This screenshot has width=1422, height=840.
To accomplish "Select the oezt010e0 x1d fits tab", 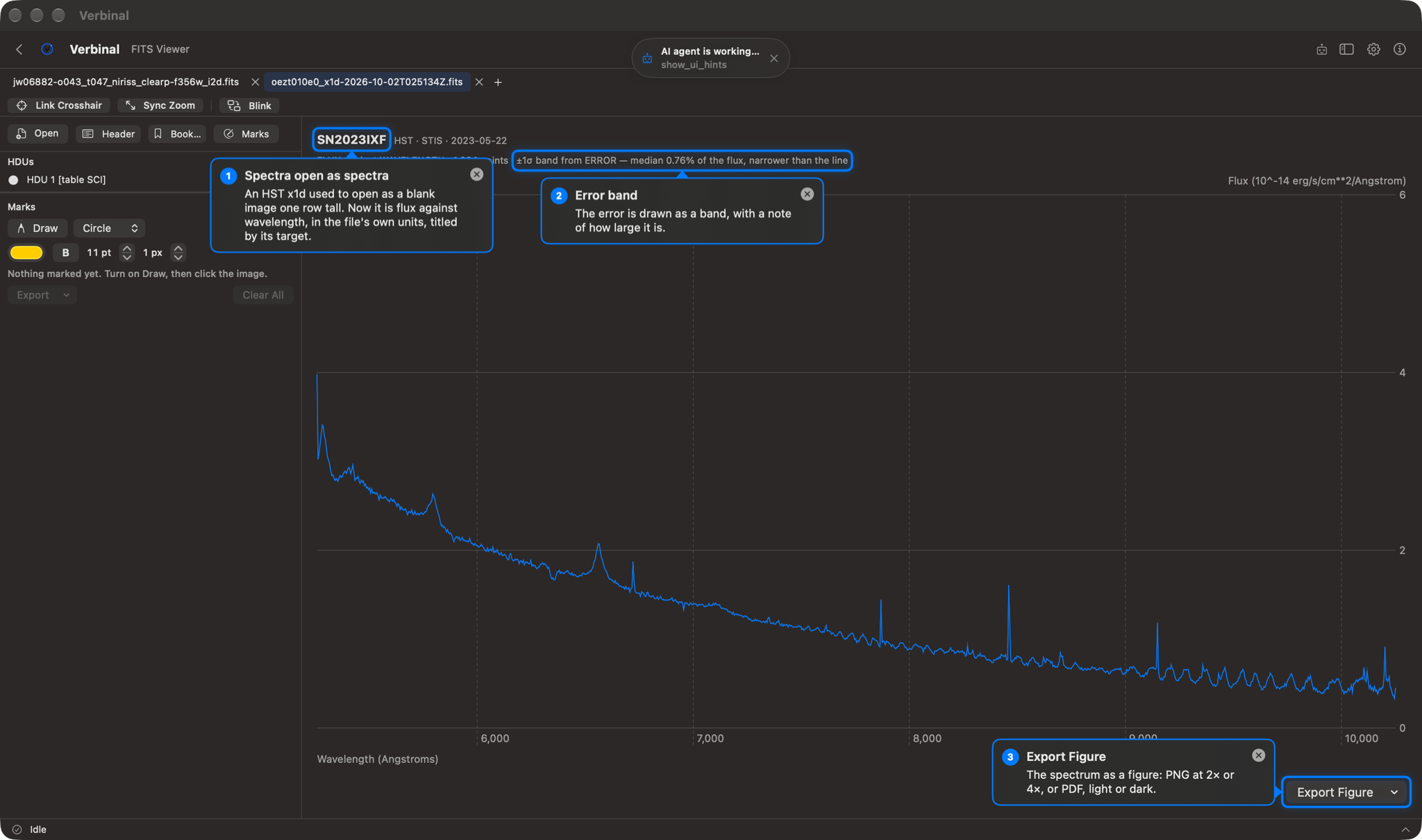I will pyautogui.click(x=367, y=82).
